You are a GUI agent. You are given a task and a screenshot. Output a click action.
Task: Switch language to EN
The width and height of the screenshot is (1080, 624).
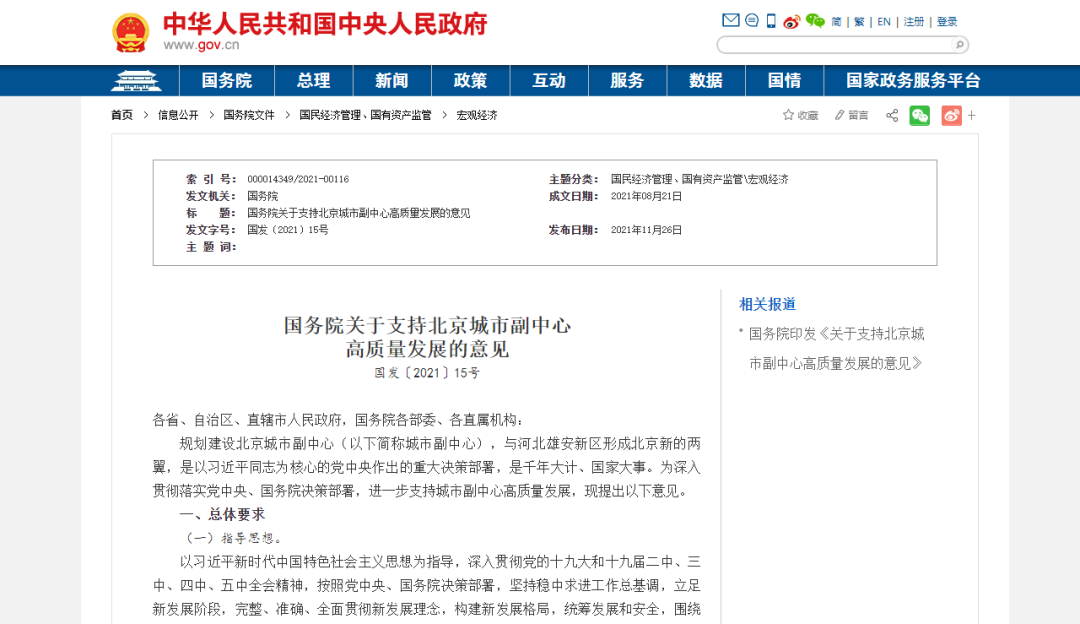882,20
